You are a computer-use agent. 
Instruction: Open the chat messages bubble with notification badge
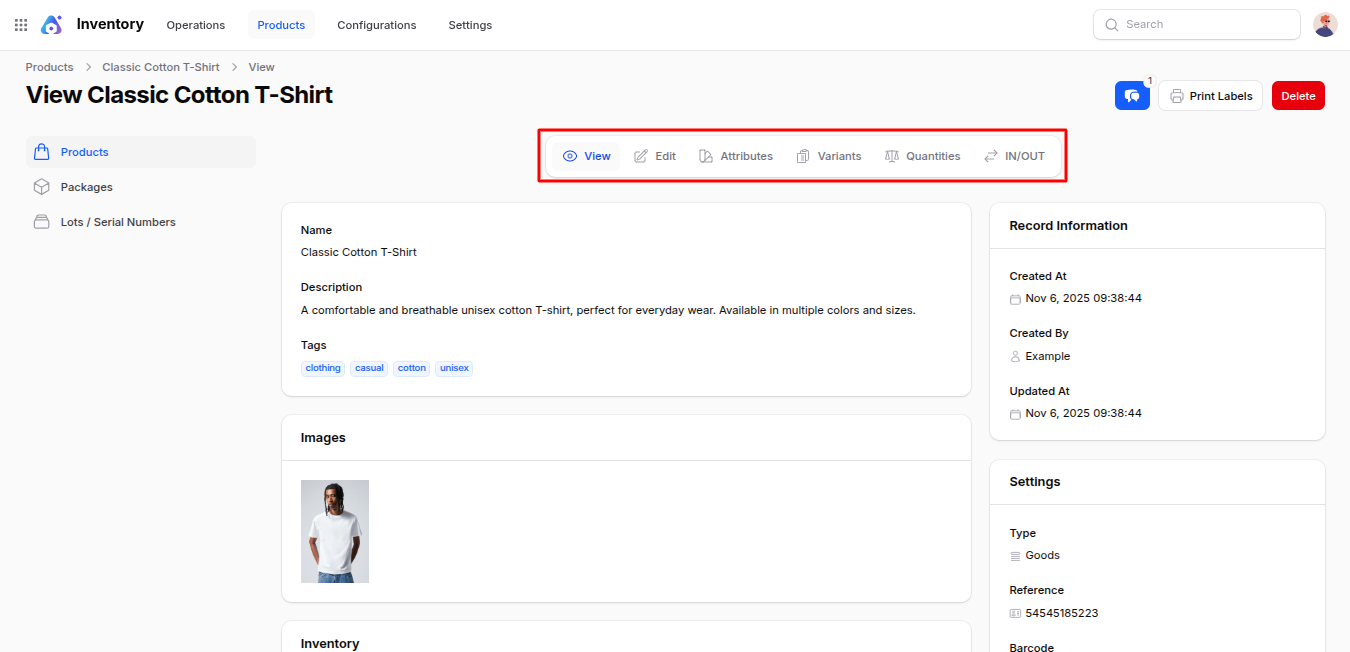(x=1132, y=95)
